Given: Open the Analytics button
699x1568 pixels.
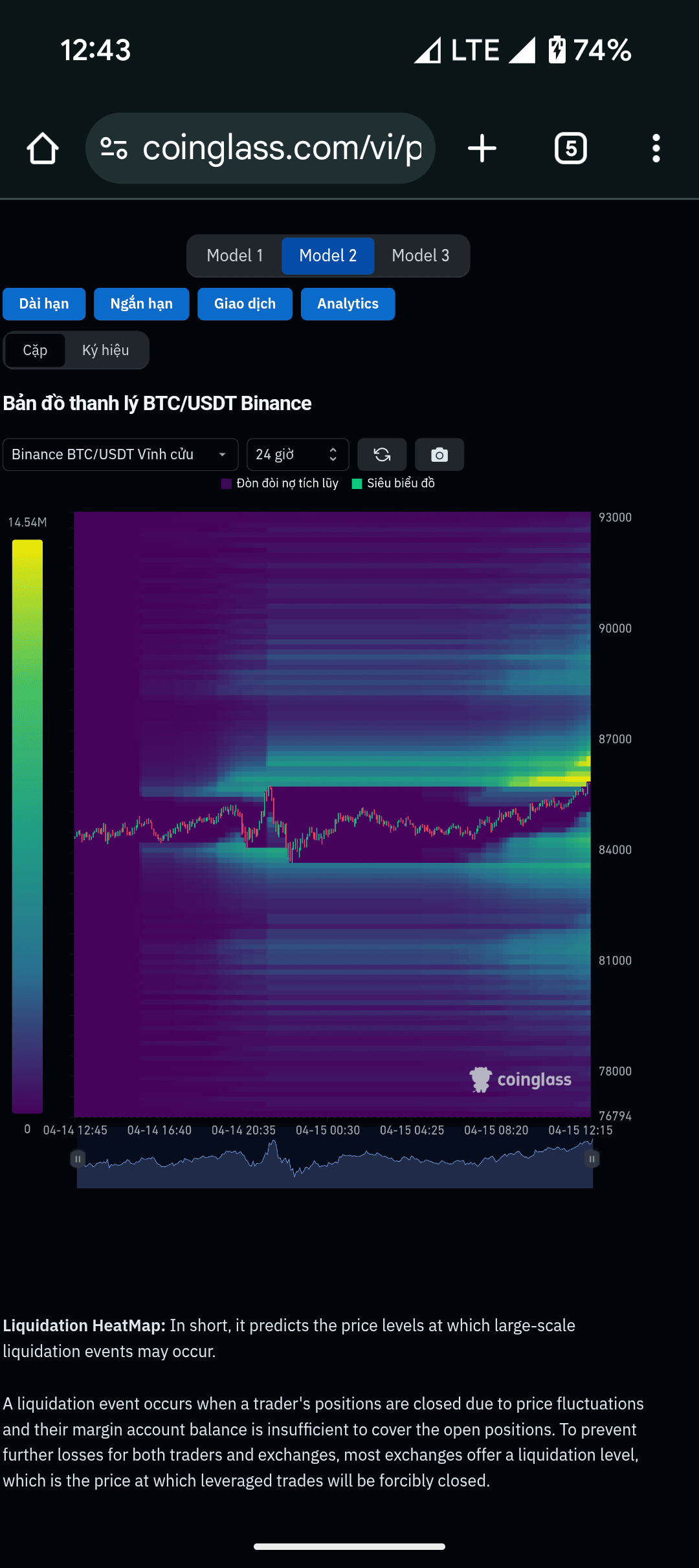Looking at the screenshot, I should coord(348,304).
